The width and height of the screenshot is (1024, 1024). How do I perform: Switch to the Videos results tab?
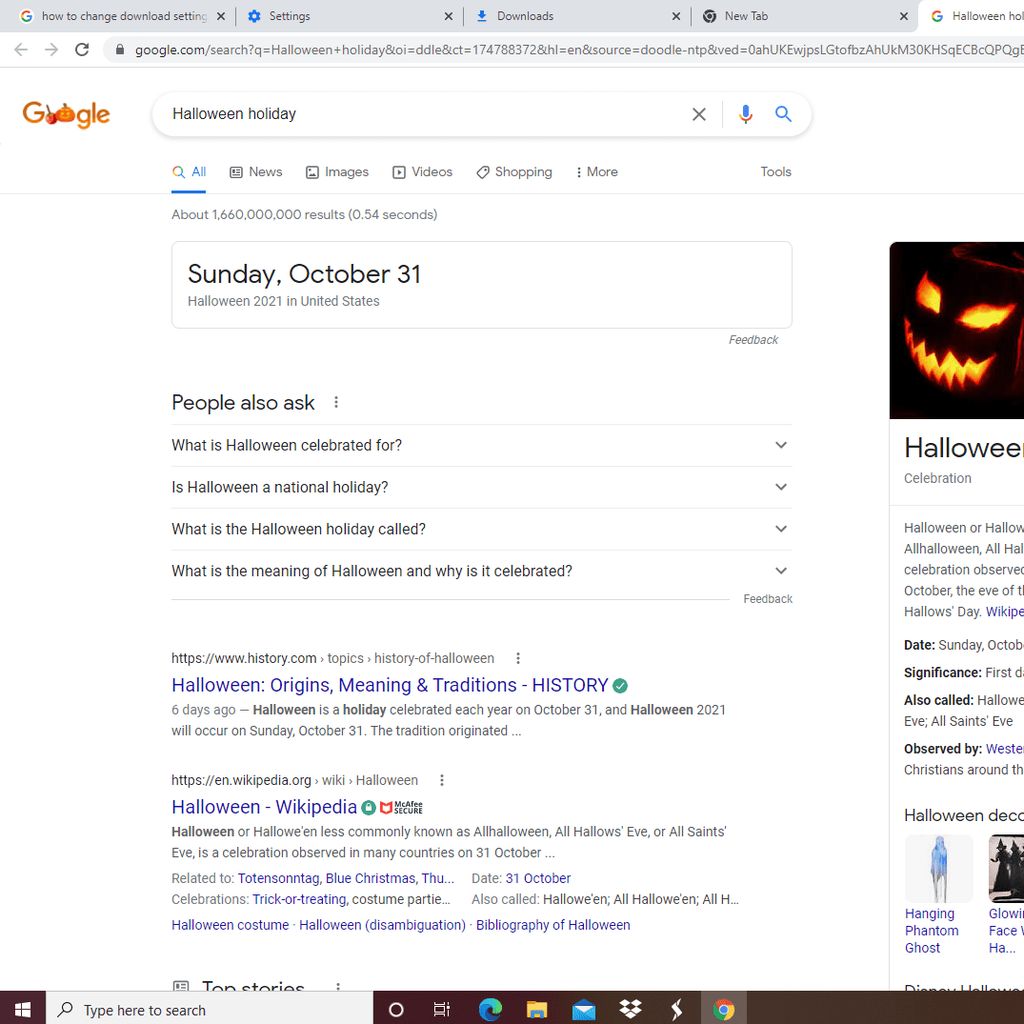coord(422,172)
